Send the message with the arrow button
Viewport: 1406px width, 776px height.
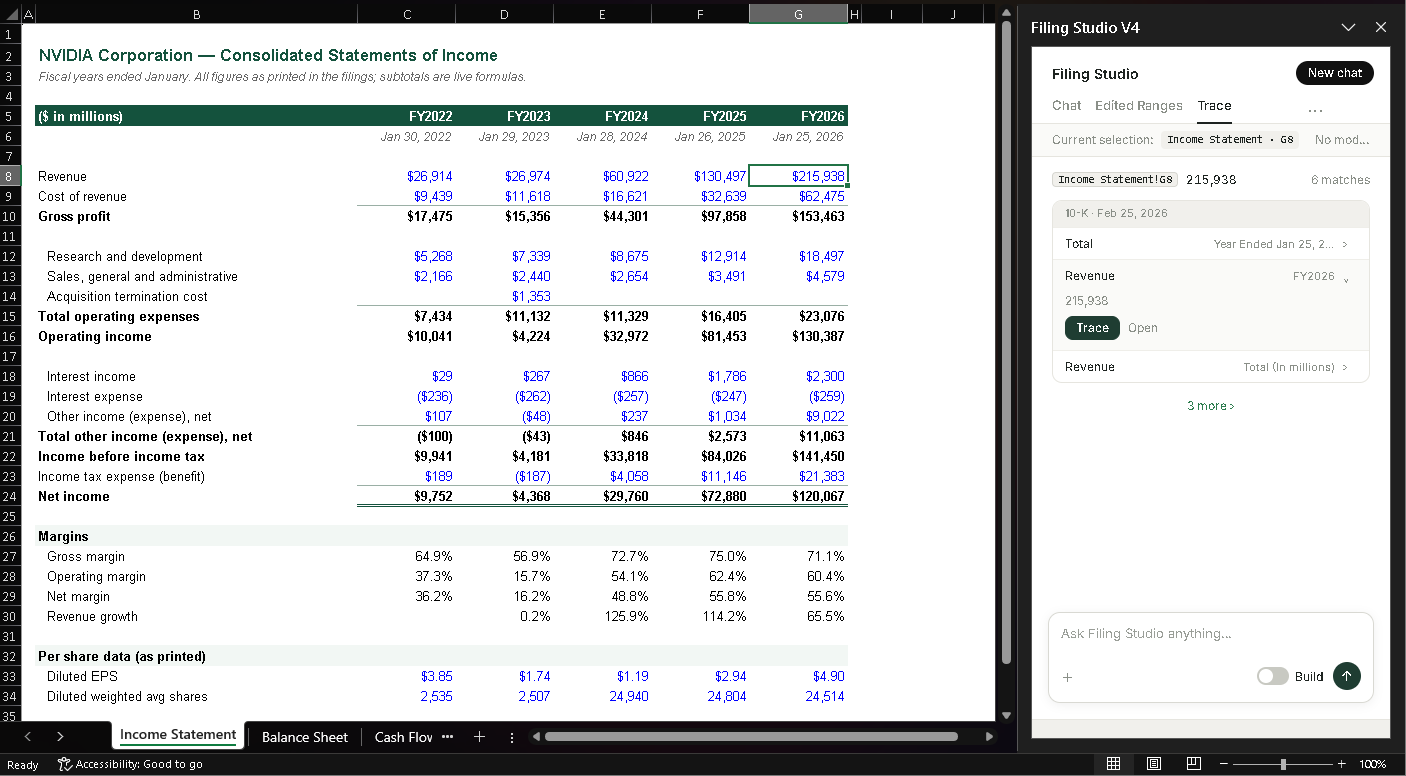click(1346, 676)
